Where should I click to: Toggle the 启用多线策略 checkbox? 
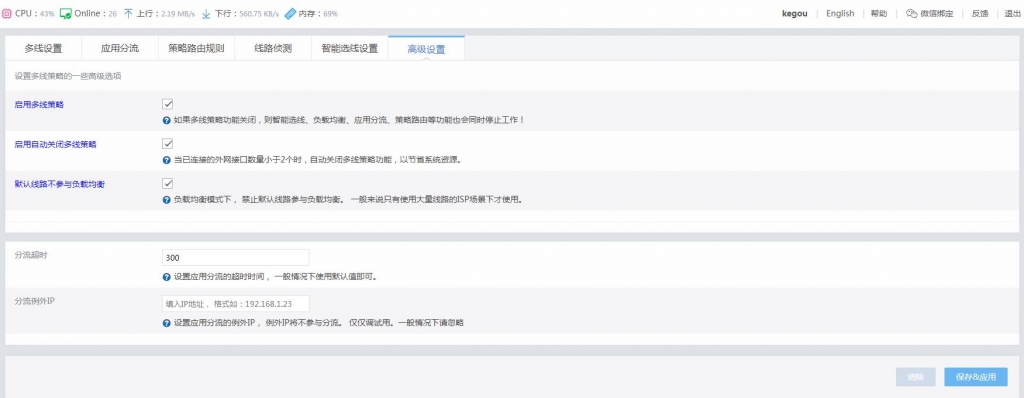coord(167,104)
